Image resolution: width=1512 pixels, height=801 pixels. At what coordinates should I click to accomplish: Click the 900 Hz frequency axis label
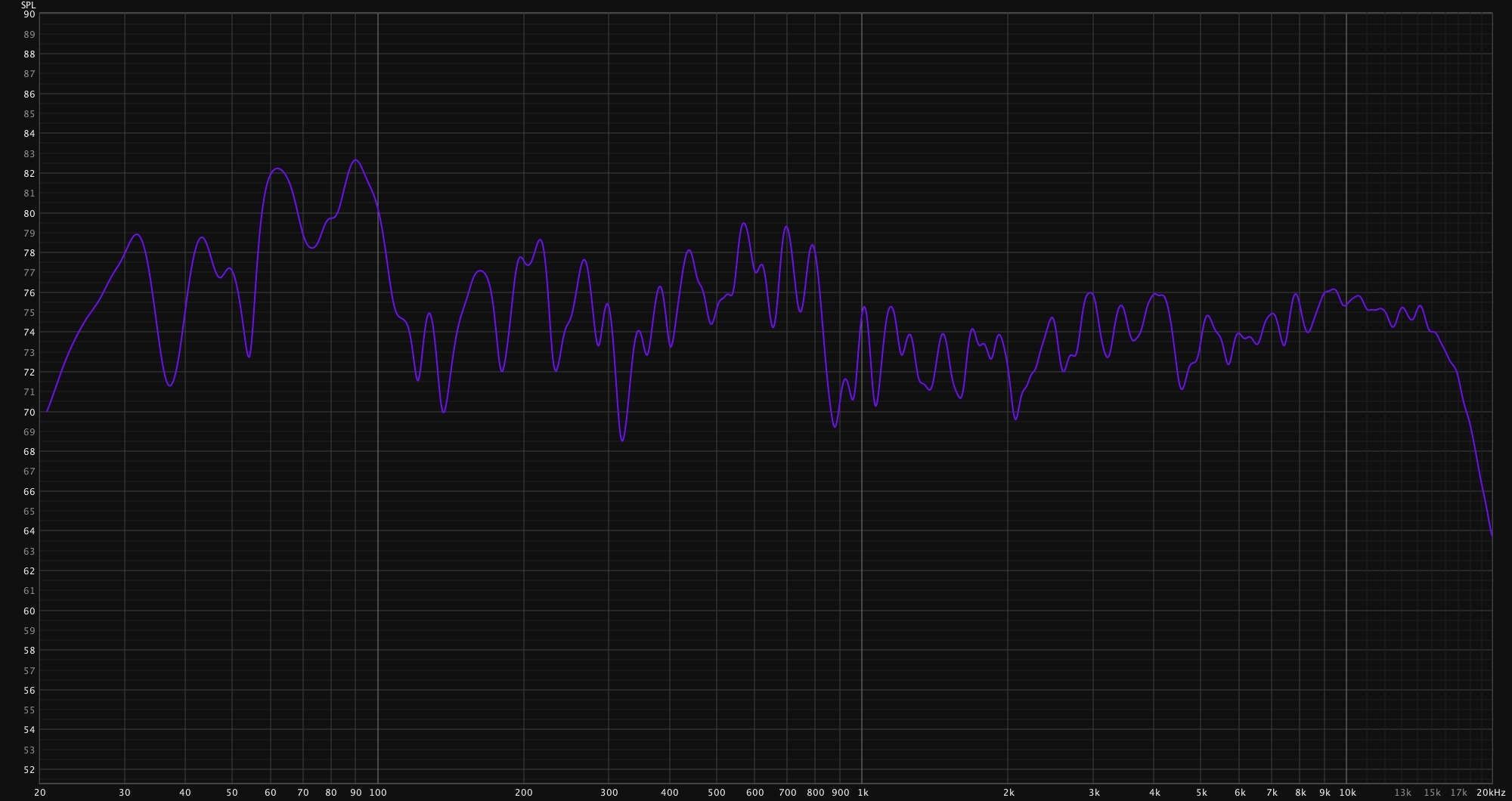point(840,793)
